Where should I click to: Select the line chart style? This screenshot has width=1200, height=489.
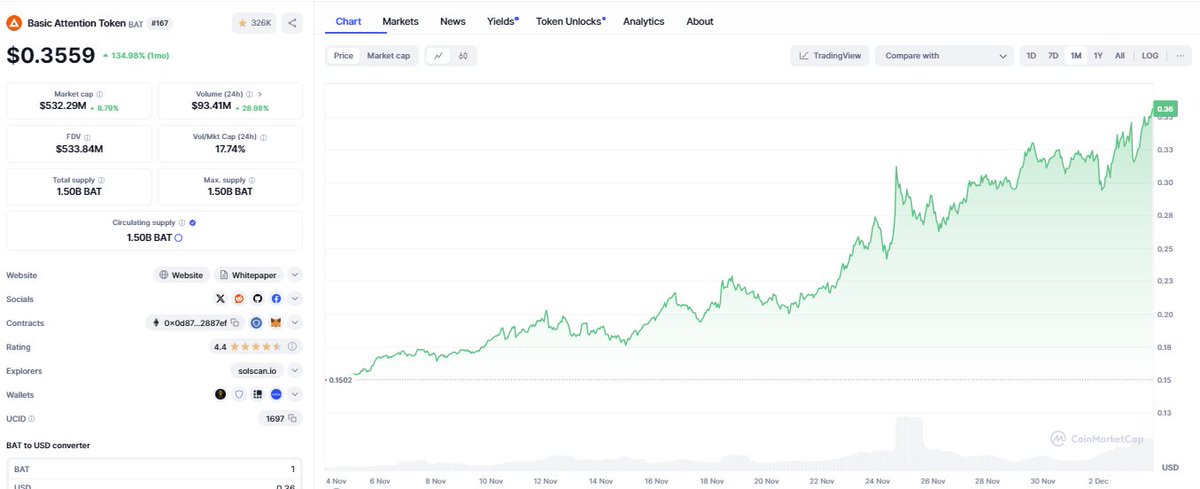(x=439, y=56)
